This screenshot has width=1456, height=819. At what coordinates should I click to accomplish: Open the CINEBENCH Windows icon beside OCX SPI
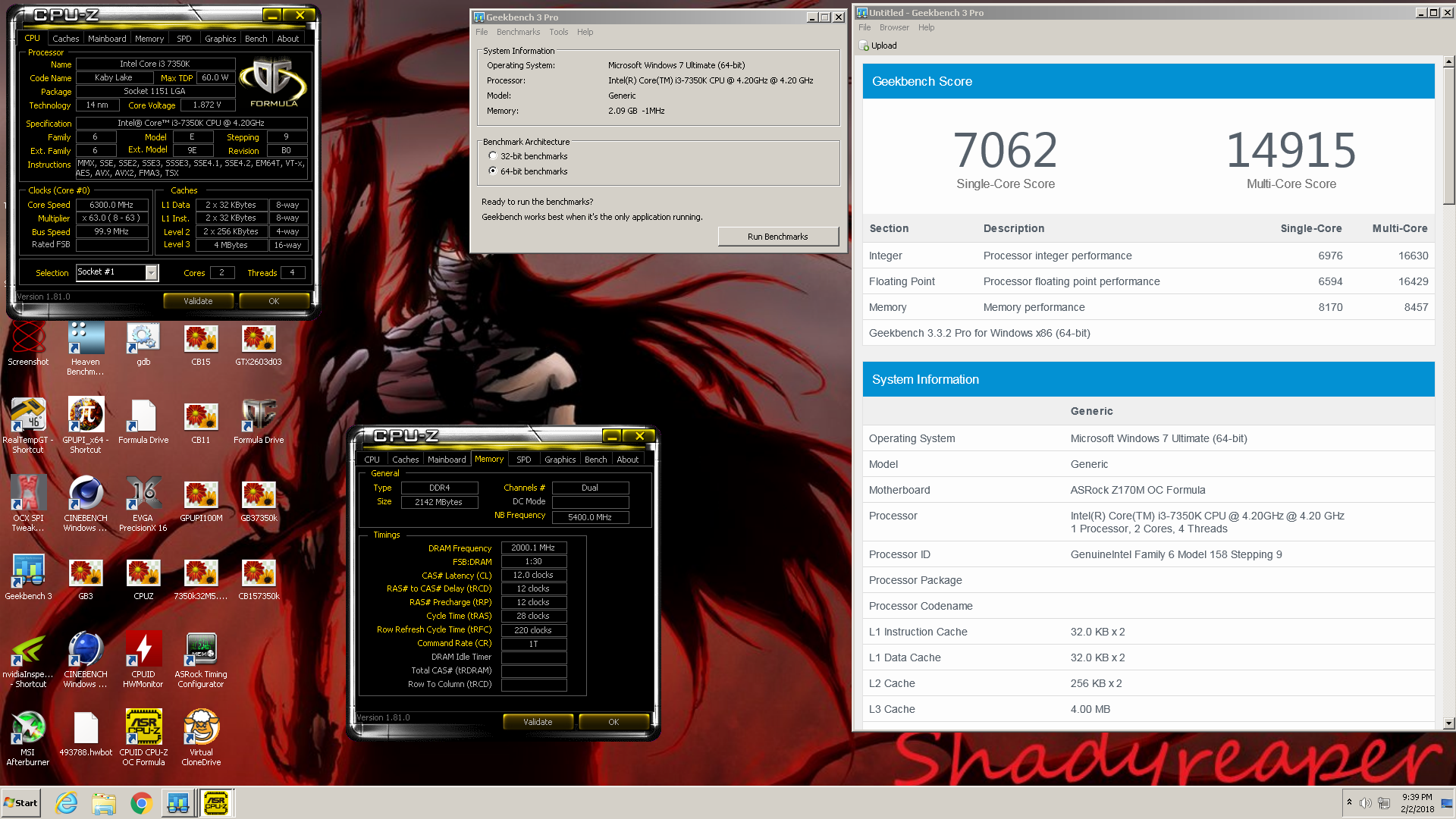[x=86, y=504]
